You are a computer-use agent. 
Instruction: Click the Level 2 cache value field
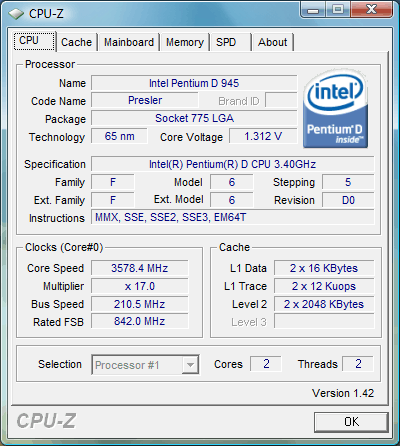[324, 304]
